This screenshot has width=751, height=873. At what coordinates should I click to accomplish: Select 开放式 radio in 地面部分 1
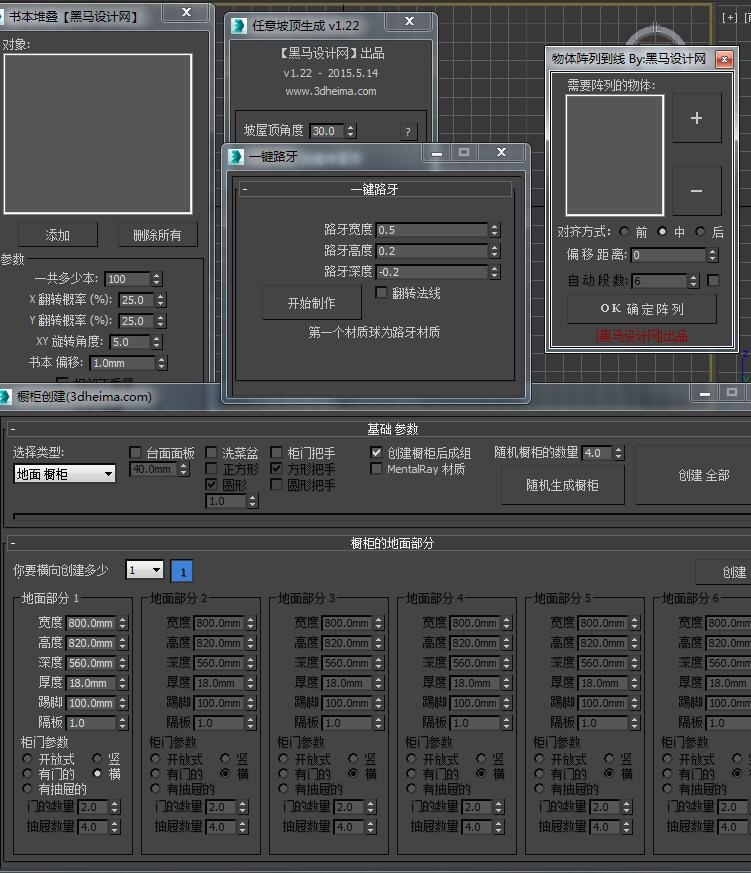click(27, 758)
